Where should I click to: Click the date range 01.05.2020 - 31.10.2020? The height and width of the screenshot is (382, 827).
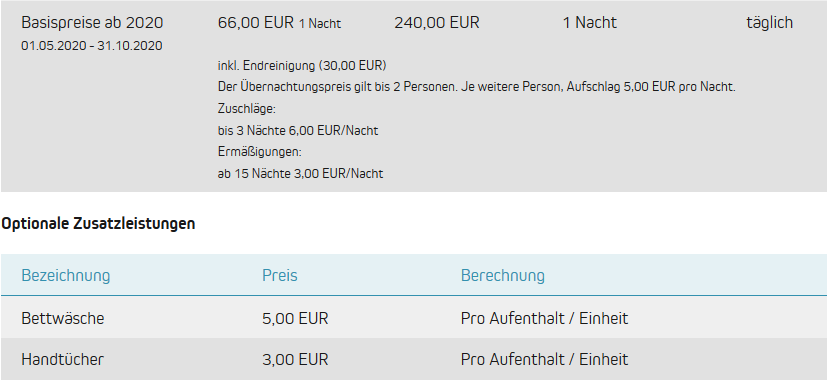click(x=92, y=46)
